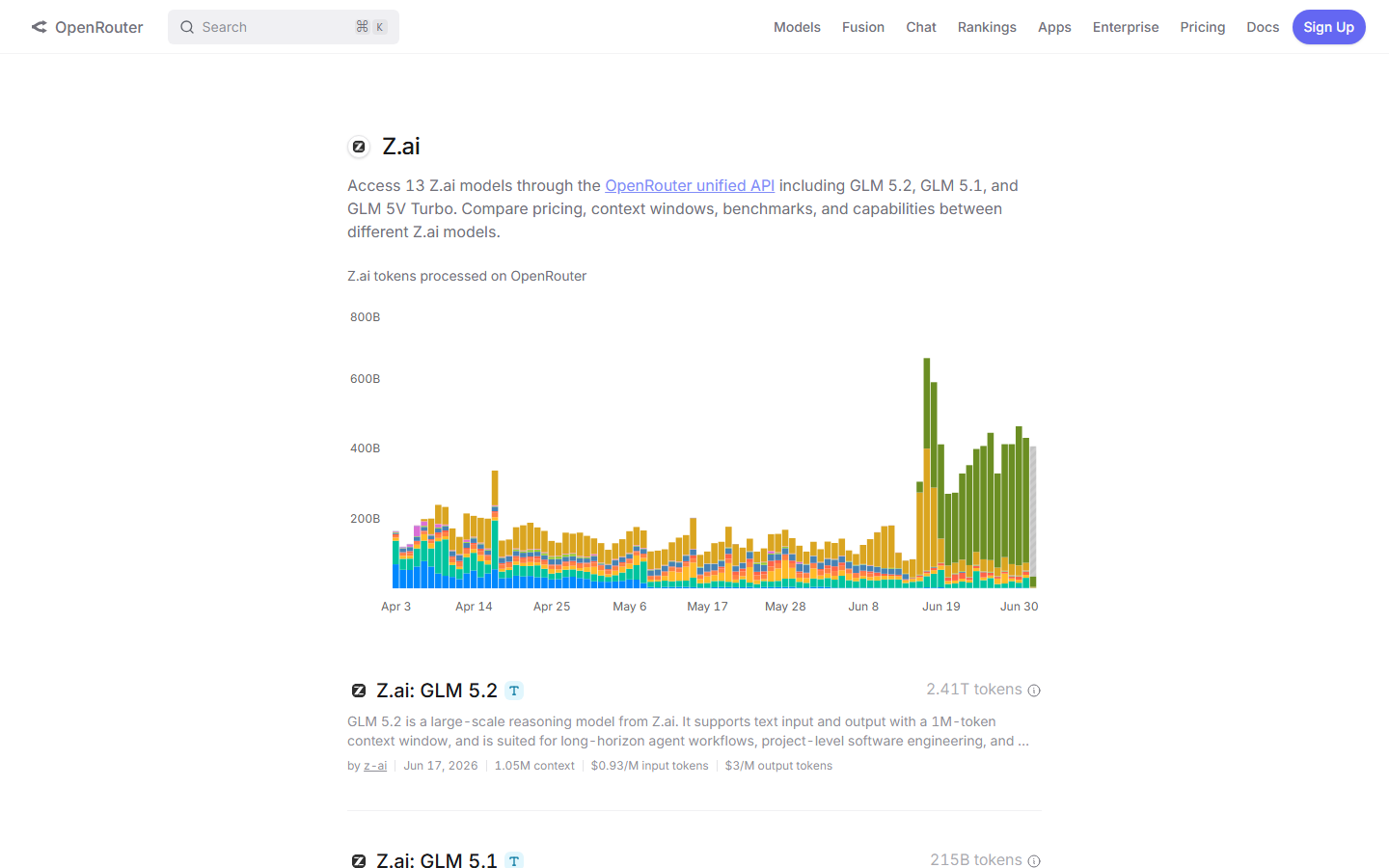
Task: Click the GLM 5.1 model logo icon
Action: [x=359, y=860]
